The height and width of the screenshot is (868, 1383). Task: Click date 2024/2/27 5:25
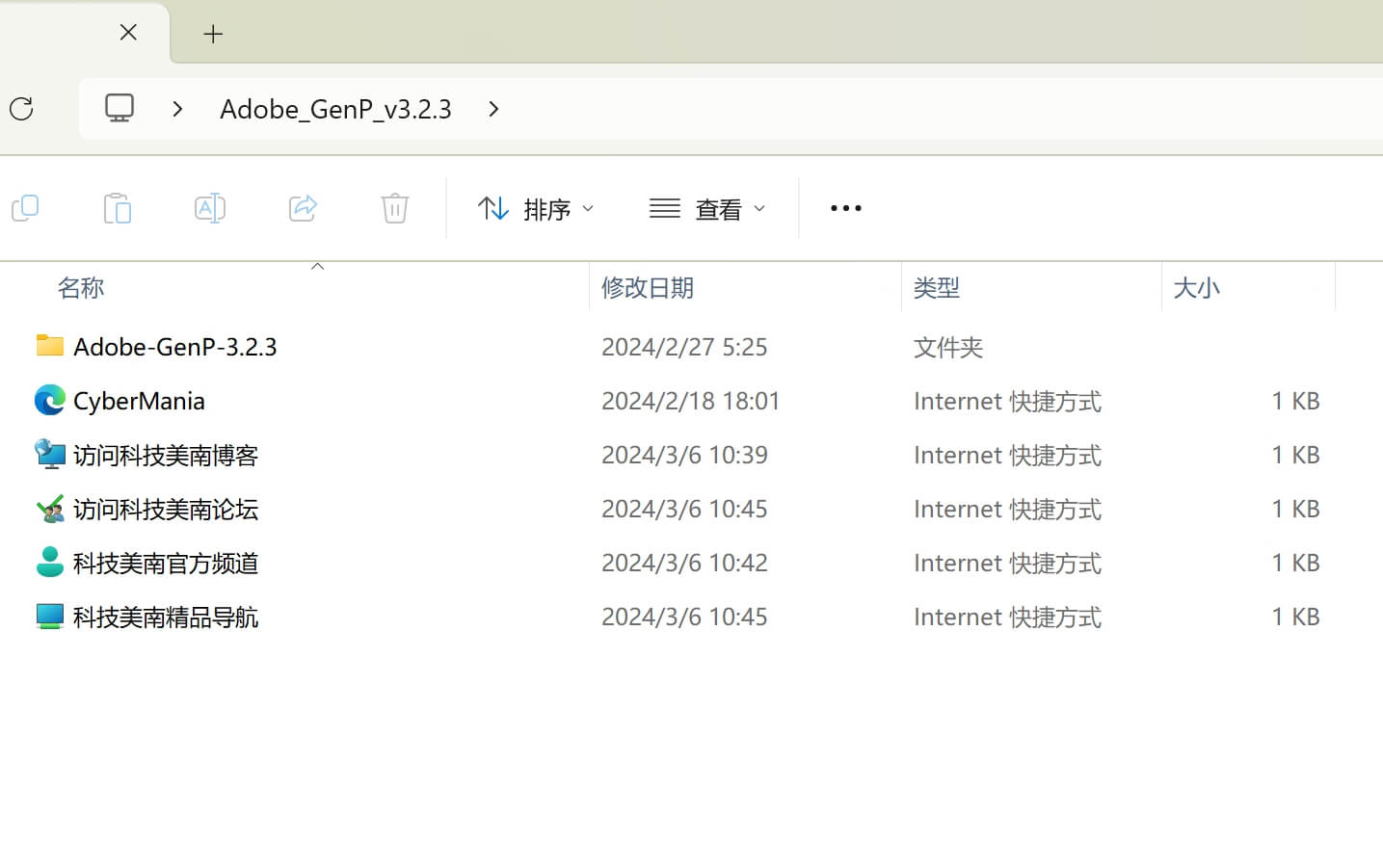click(684, 347)
